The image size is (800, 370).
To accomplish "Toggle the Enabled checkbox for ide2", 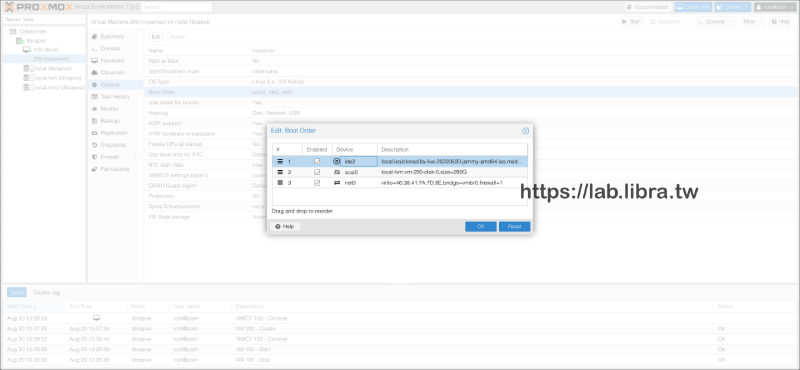I will pyautogui.click(x=317, y=161).
